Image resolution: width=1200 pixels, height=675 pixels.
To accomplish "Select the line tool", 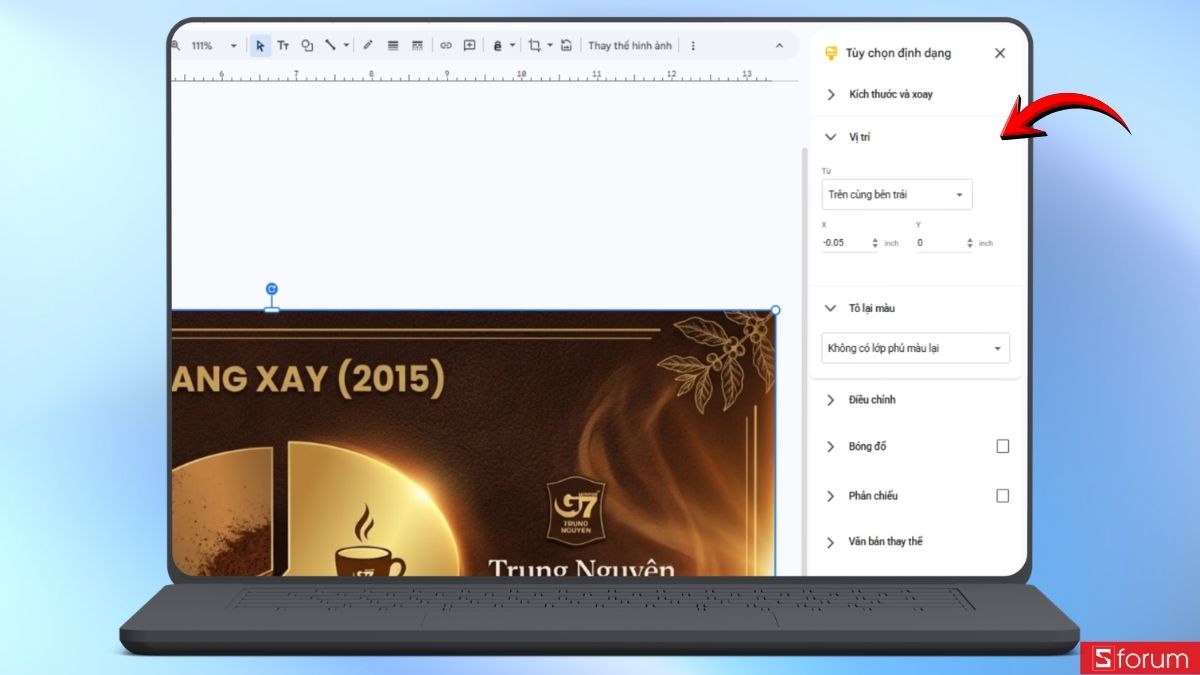I will coord(331,45).
